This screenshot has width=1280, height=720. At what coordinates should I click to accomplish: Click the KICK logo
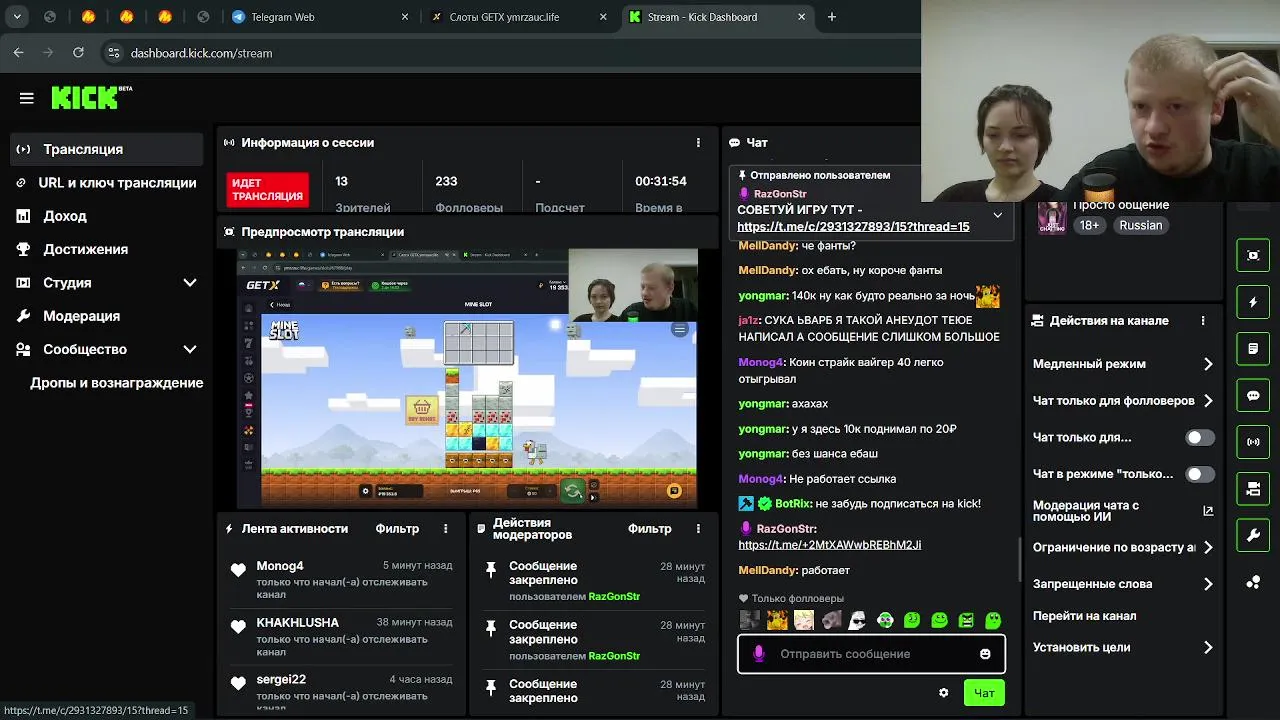pyautogui.click(x=91, y=97)
